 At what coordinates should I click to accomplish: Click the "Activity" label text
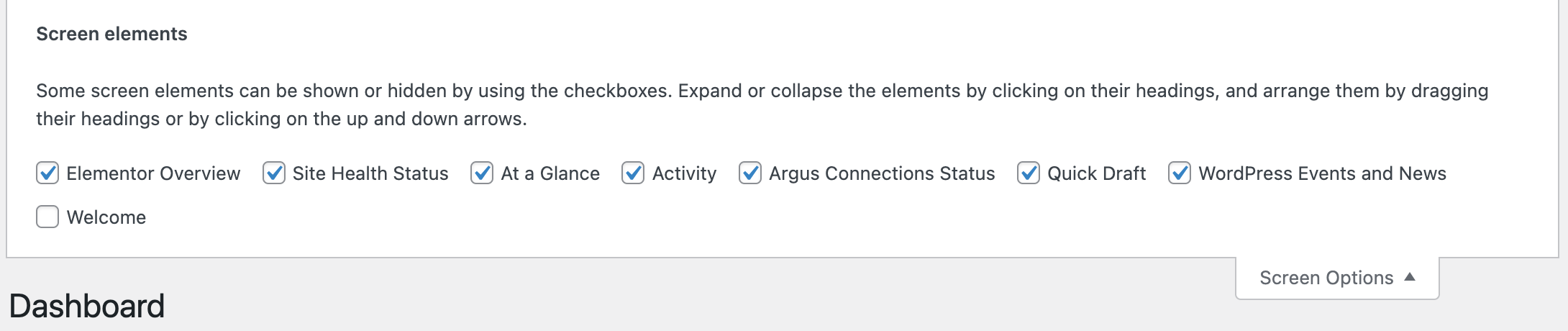[x=684, y=173]
